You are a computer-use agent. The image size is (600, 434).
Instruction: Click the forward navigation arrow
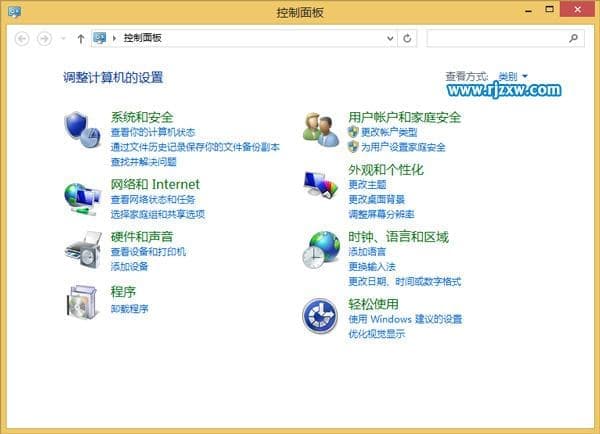tap(44, 39)
